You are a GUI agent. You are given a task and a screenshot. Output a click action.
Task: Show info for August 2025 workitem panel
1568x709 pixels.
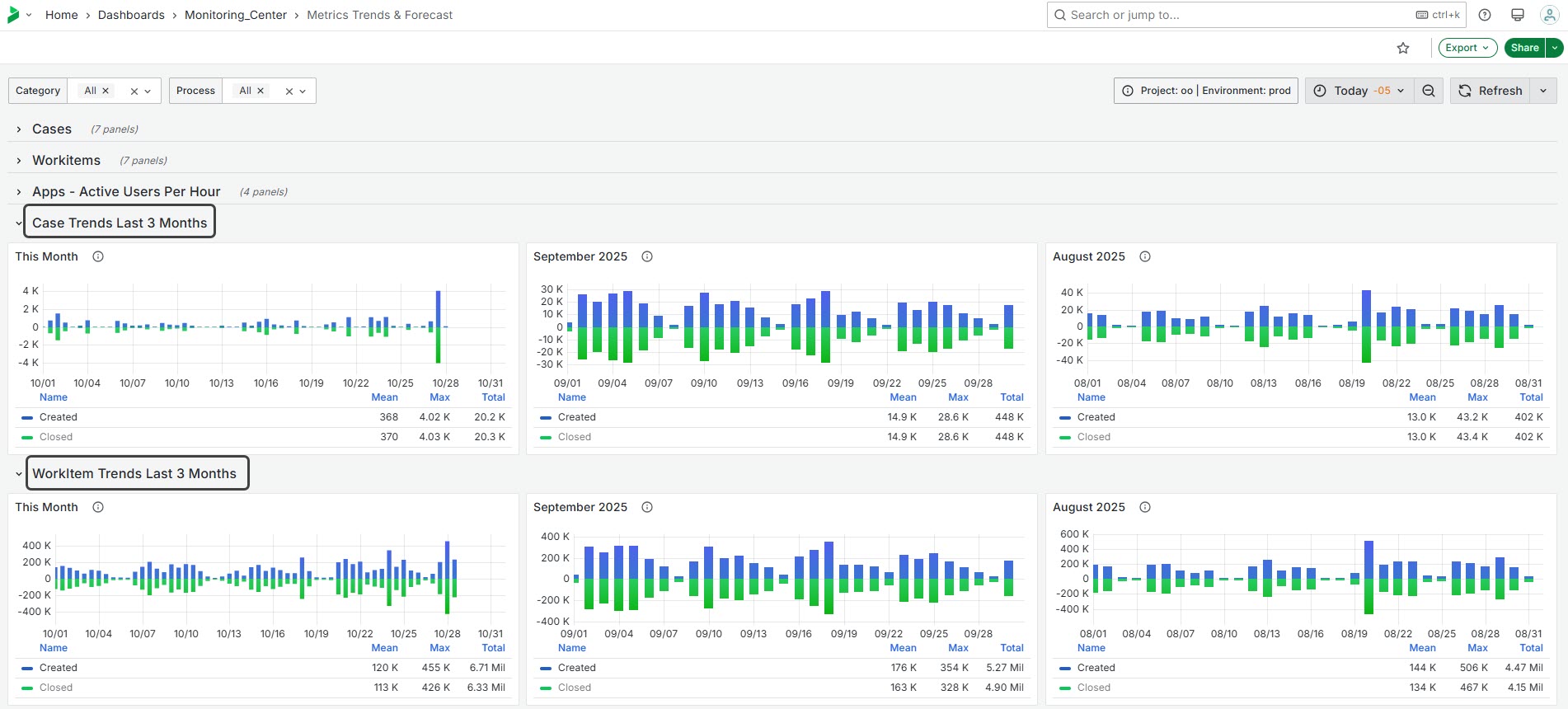point(1145,507)
